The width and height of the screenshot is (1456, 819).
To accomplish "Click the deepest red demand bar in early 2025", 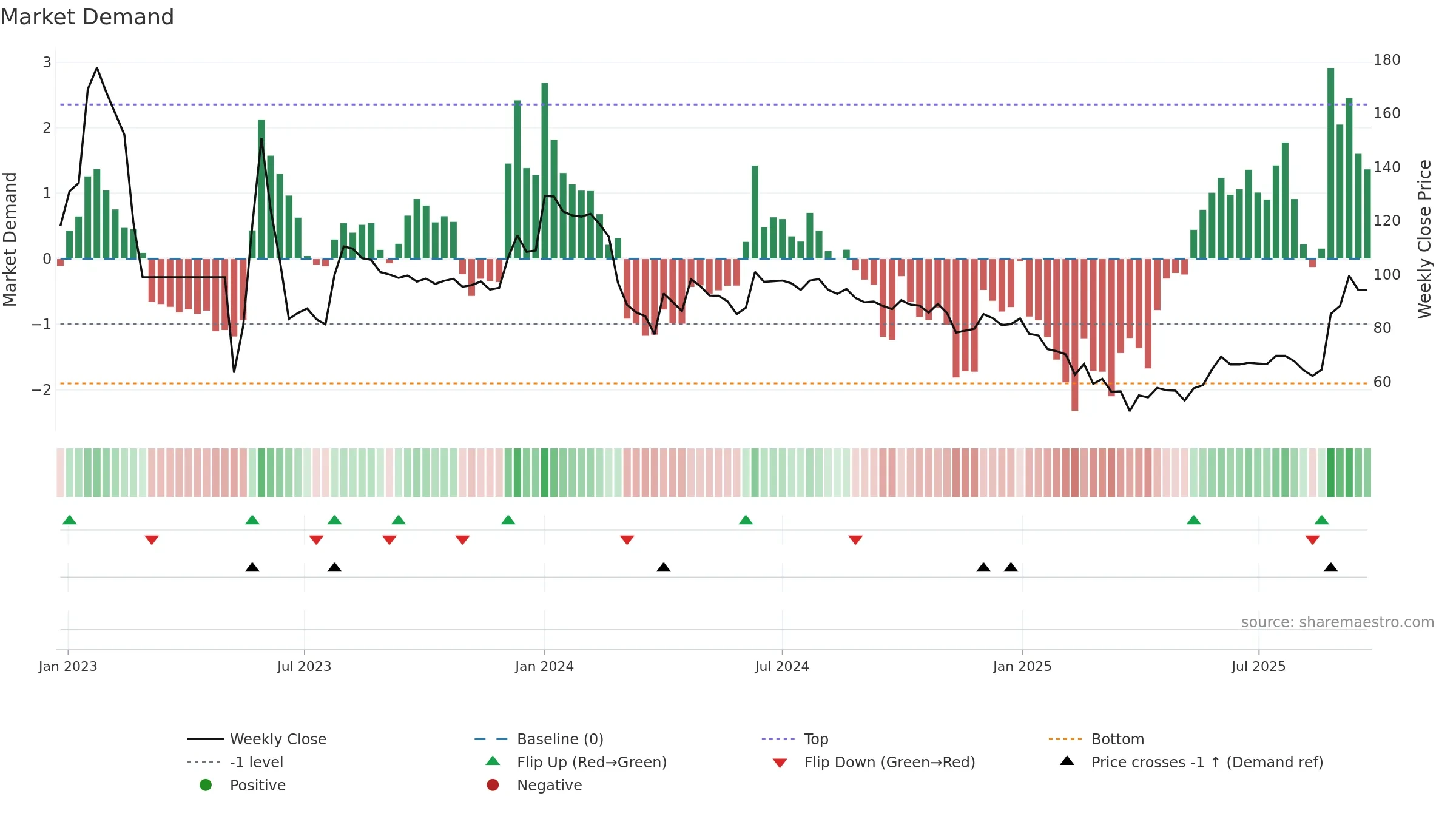I will pos(1074,335).
